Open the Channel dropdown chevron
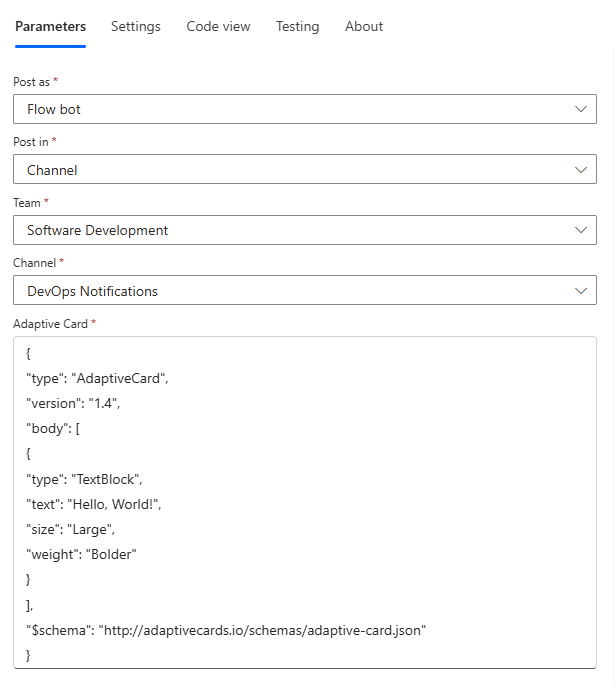This screenshot has height=687, width=615. tap(581, 291)
